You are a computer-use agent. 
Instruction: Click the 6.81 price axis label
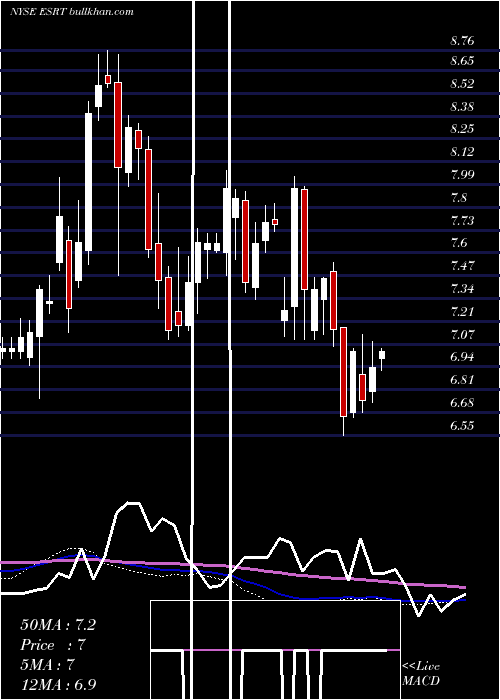pyautogui.click(x=462, y=379)
